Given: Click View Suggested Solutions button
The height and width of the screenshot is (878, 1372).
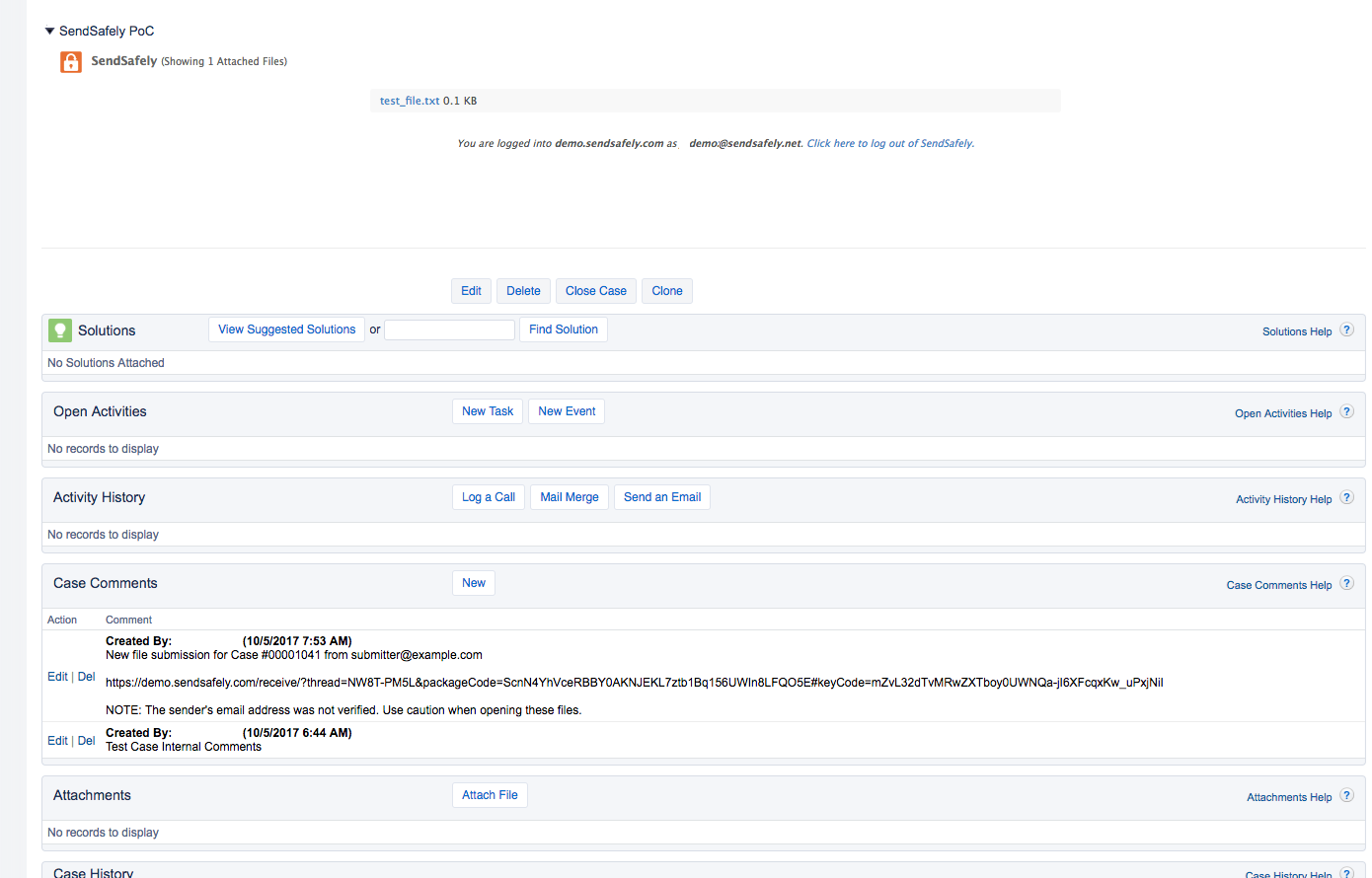Looking at the screenshot, I should coord(286,329).
